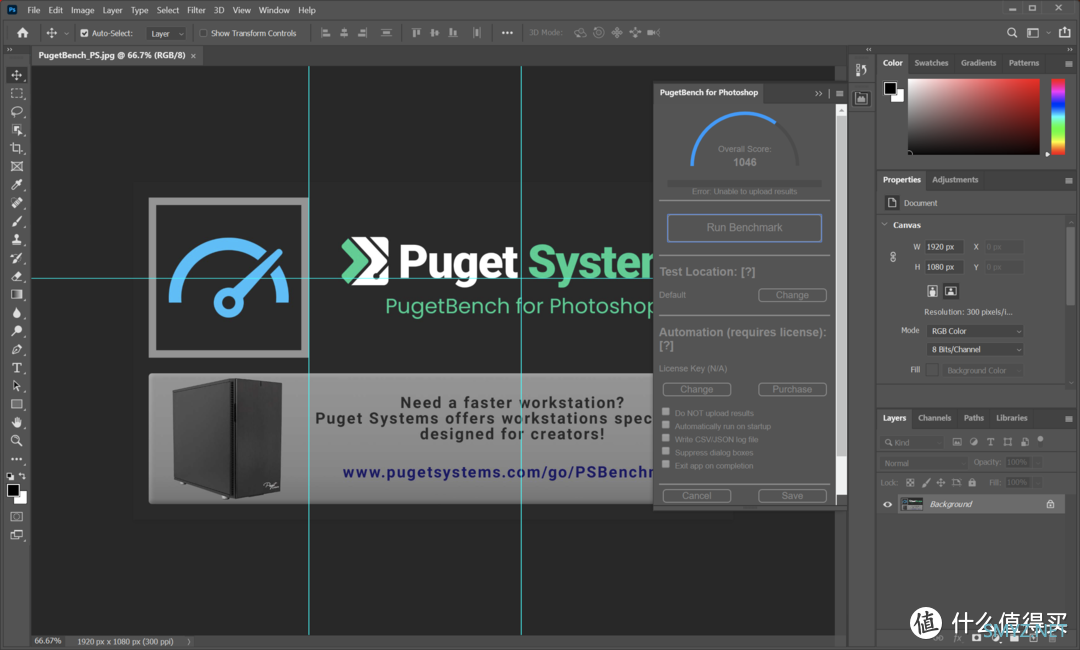Select the Lasso tool

point(17,112)
